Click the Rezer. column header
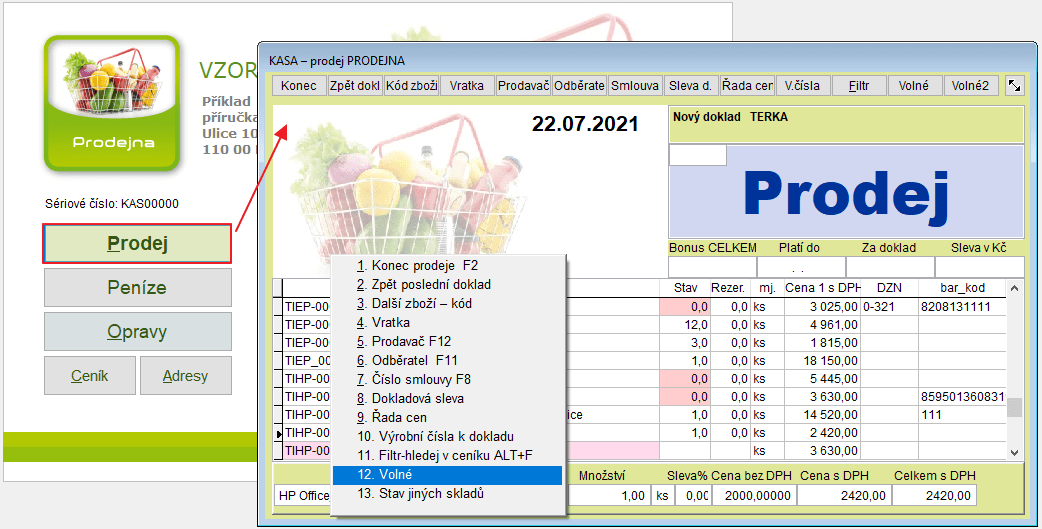 tap(728, 288)
